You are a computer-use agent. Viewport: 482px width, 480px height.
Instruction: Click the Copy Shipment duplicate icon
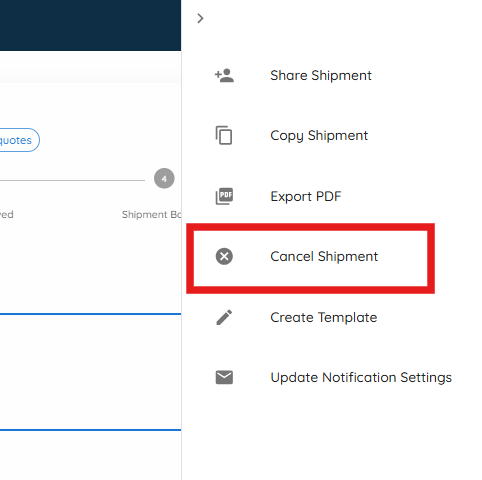[224, 135]
